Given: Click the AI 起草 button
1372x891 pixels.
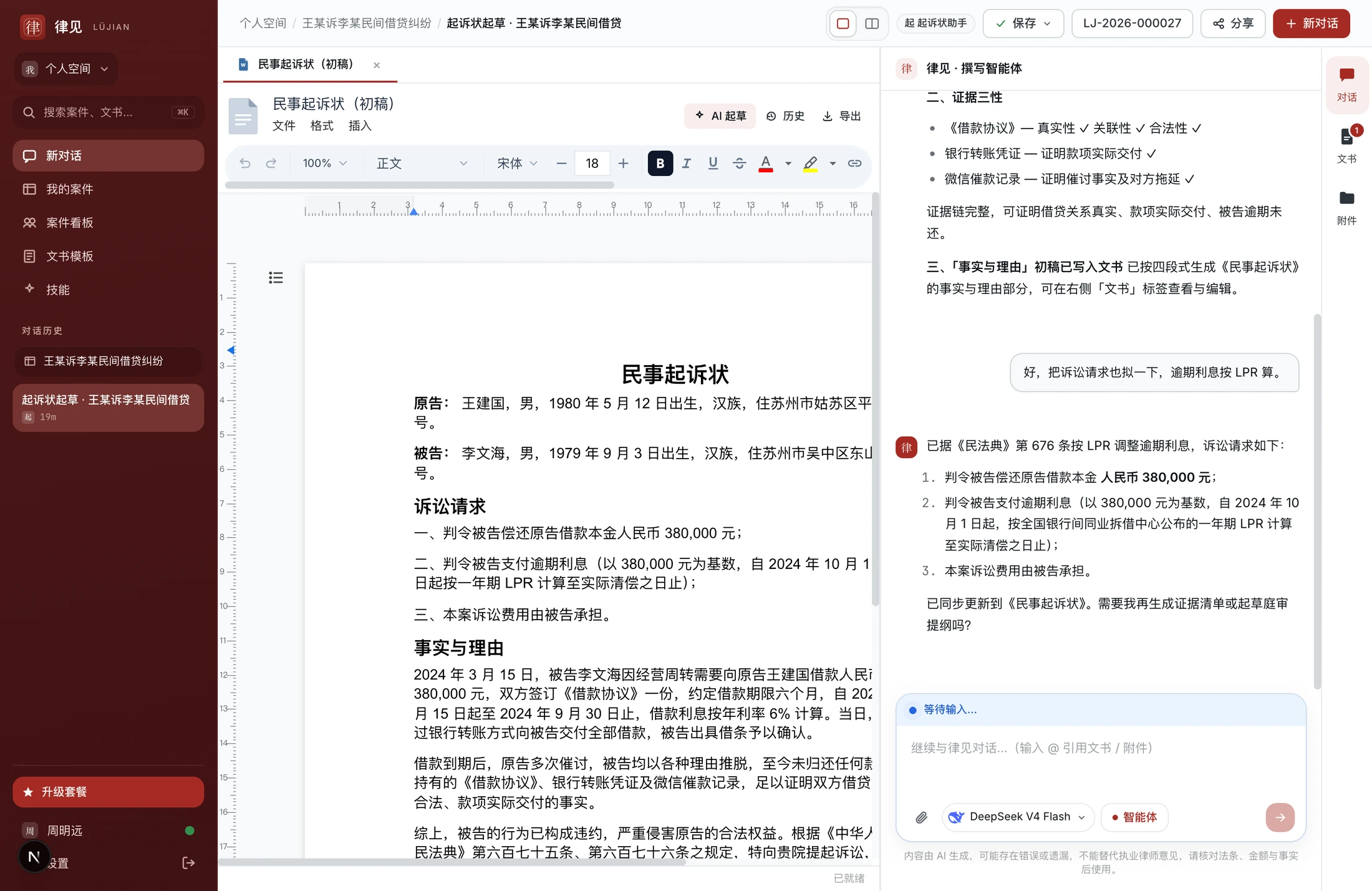Looking at the screenshot, I should tap(720, 116).
